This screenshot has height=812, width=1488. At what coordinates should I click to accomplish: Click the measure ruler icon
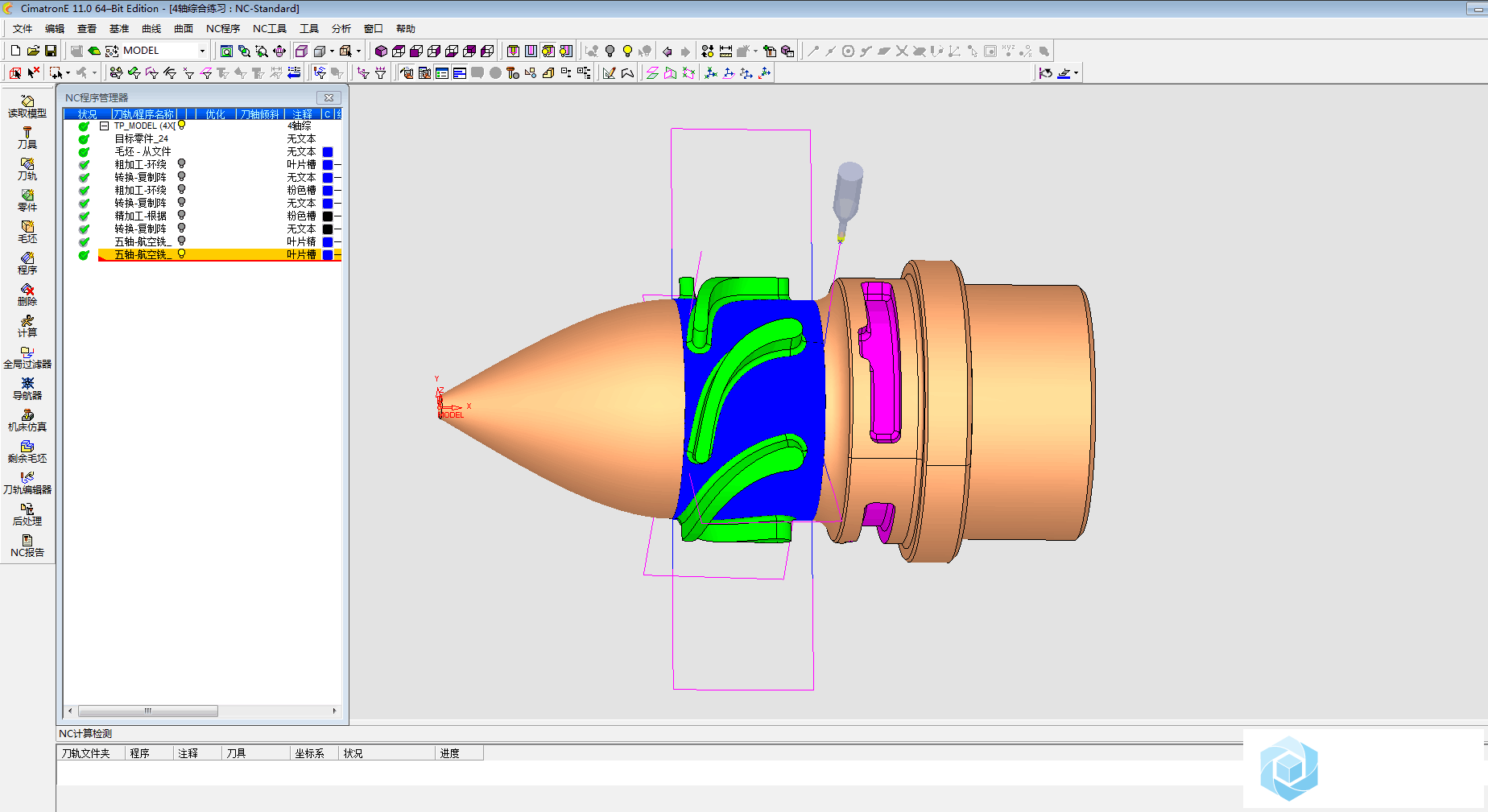pyautogui.click(x=725, y=51)
